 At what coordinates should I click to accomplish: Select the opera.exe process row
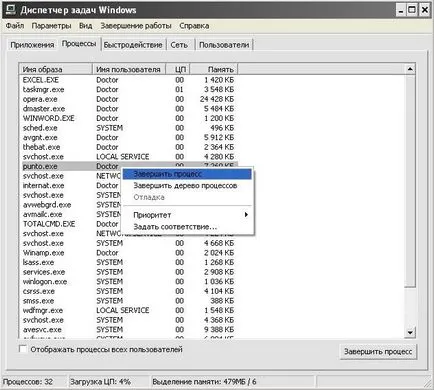click(x=128, y=99)
